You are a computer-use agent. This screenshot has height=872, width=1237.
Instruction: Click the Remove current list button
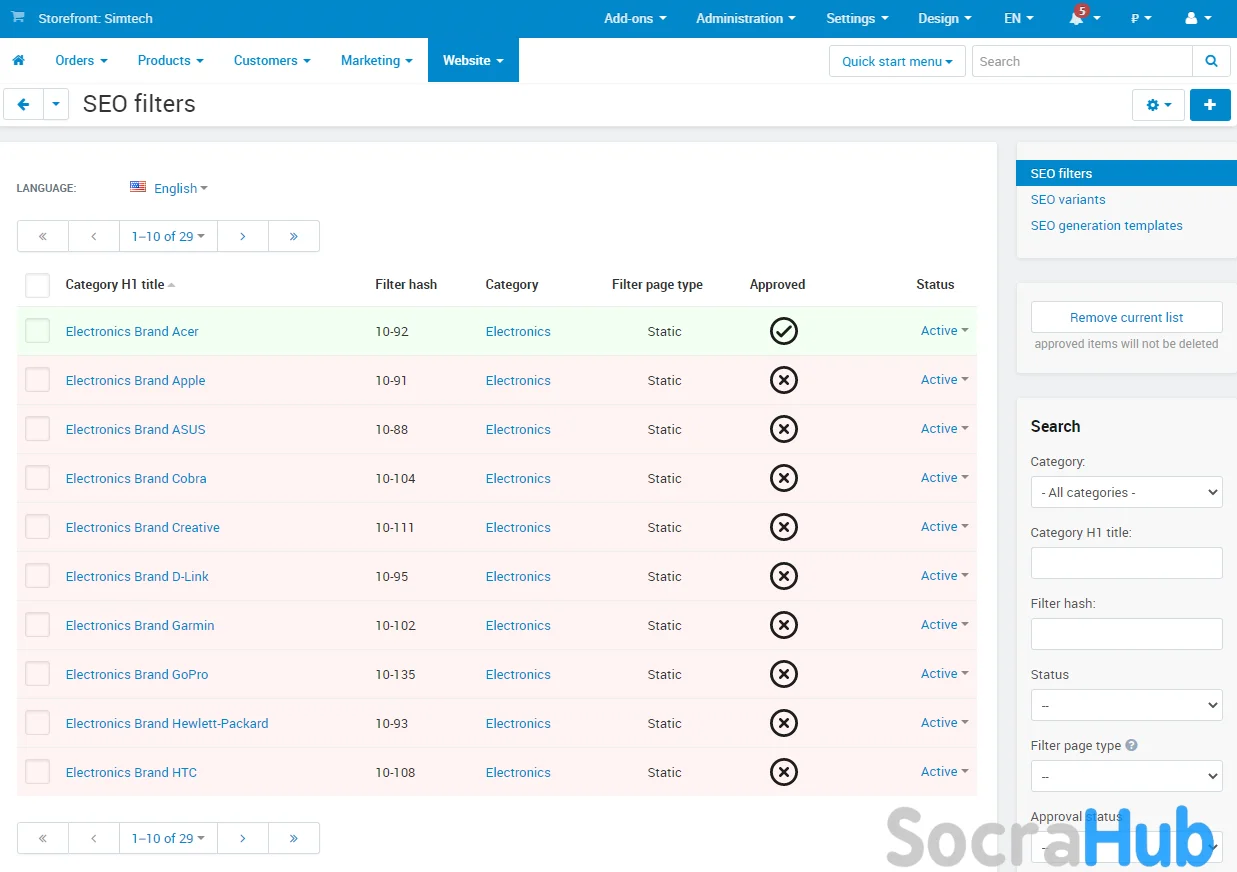[1126, 317]
